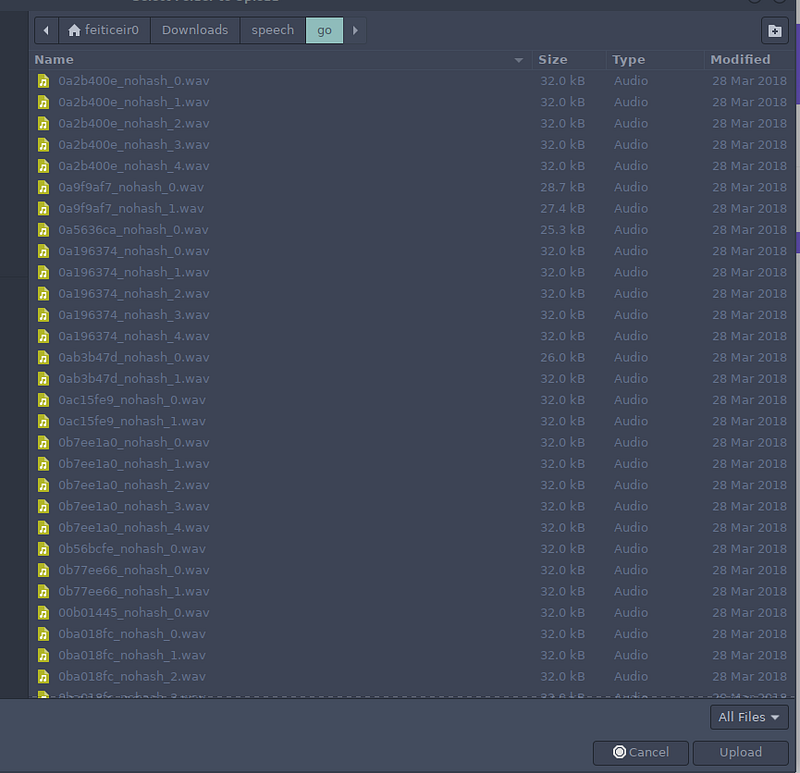The image size is (800, 773).
Task: Click the audio icon of 0a196374_nohash_2.wav
Action: tap(43, 294)
